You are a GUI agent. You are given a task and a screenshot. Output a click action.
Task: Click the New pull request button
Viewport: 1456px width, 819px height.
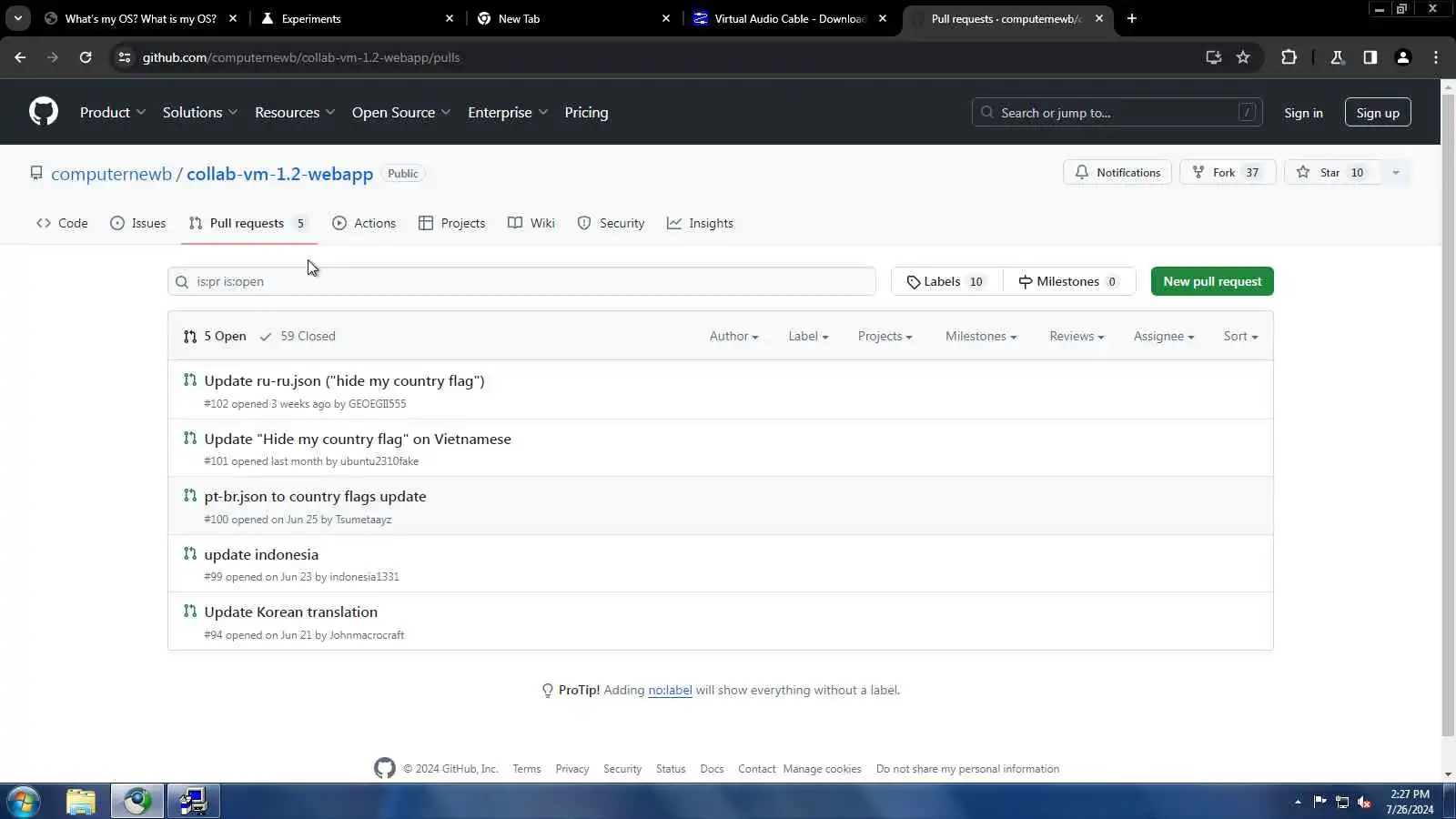[x=1212, y=281]
